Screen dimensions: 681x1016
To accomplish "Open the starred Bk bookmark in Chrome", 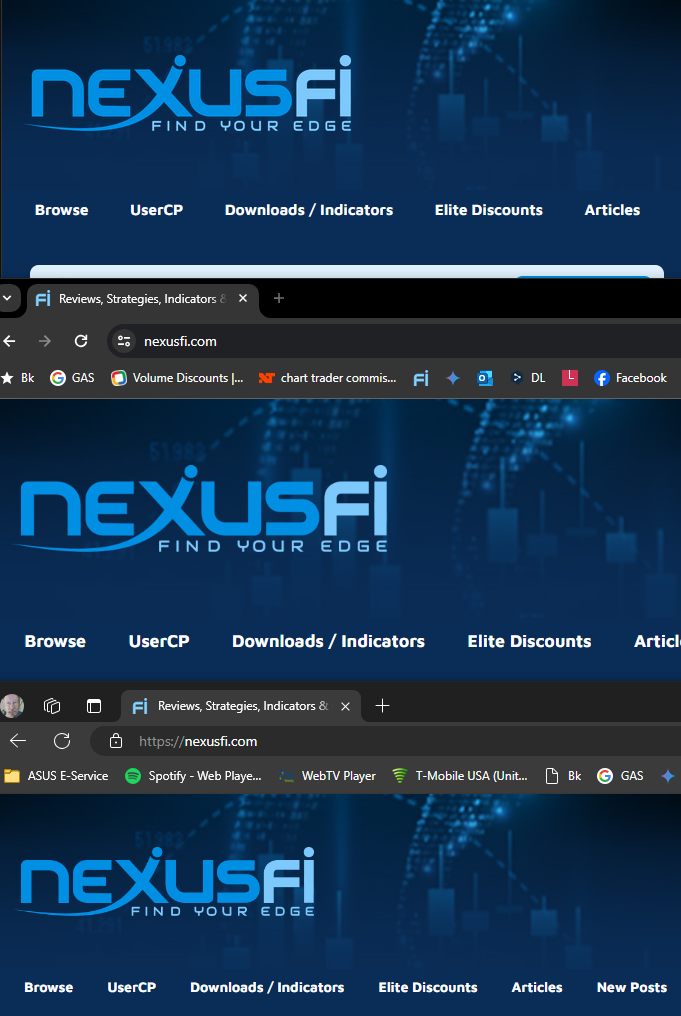I will point(17,378).
